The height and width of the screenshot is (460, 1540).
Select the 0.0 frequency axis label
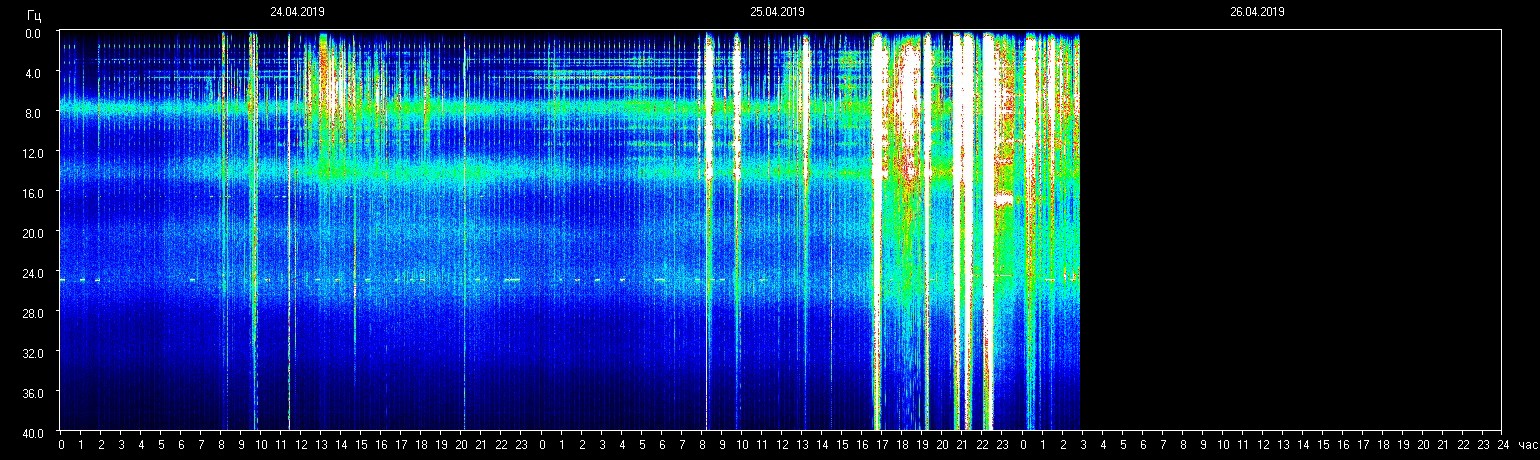(32, 33)
